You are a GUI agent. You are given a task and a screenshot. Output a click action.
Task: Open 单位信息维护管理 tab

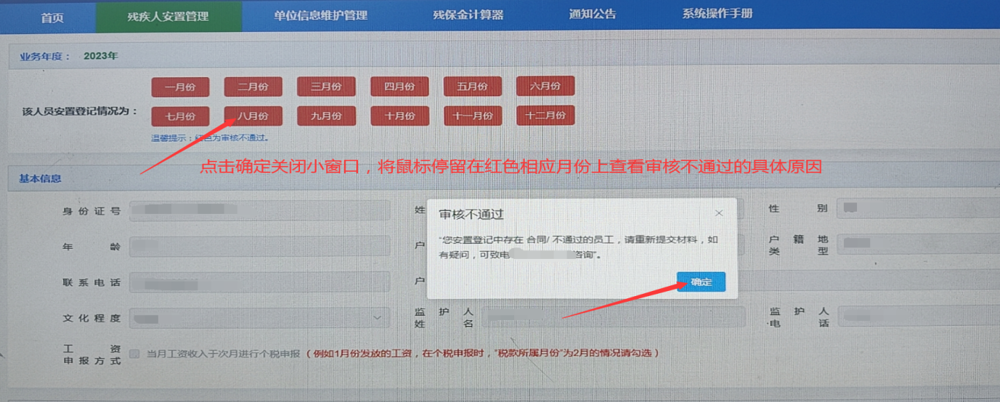point(321,16)
